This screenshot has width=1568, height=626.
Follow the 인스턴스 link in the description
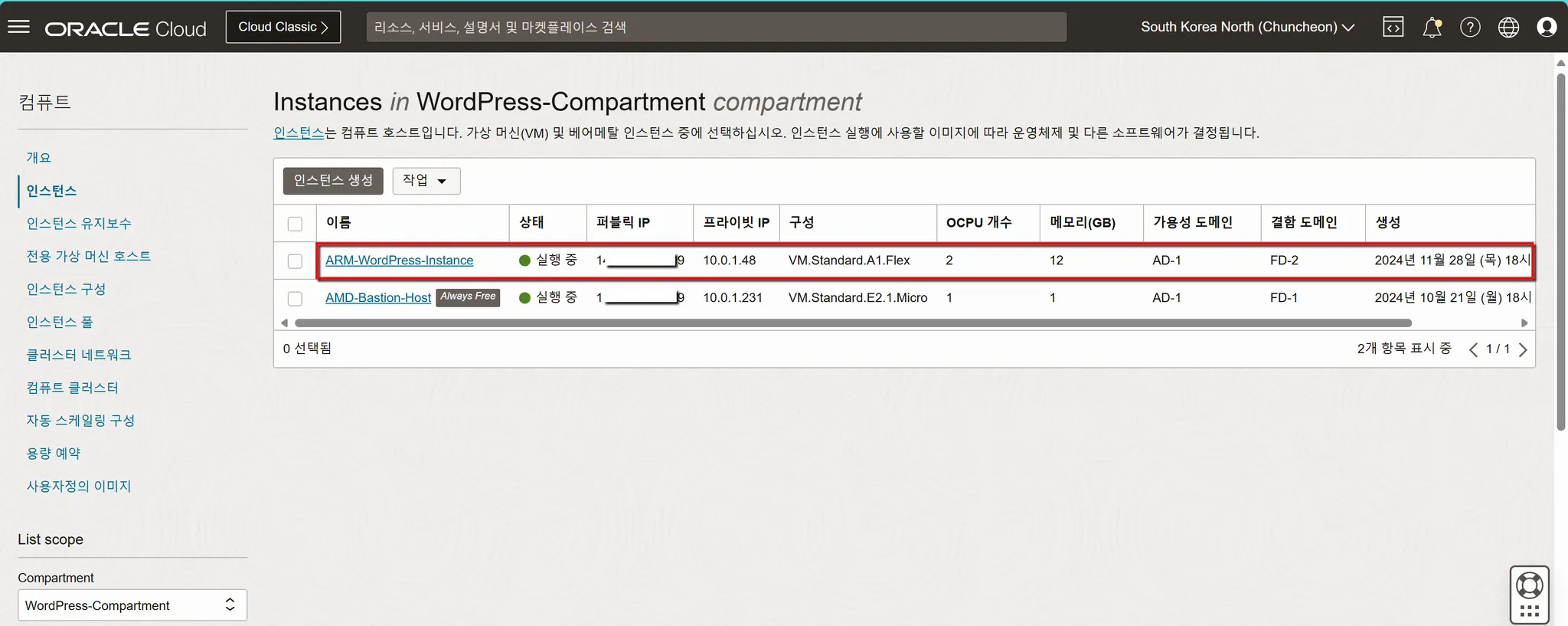299,133
